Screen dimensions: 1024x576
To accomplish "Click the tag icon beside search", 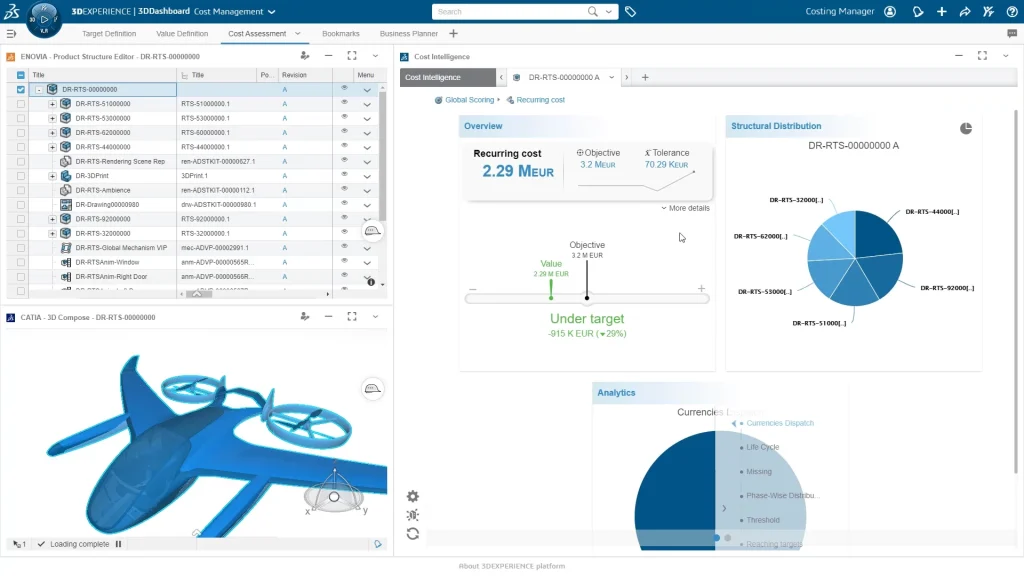I will 630,12.
